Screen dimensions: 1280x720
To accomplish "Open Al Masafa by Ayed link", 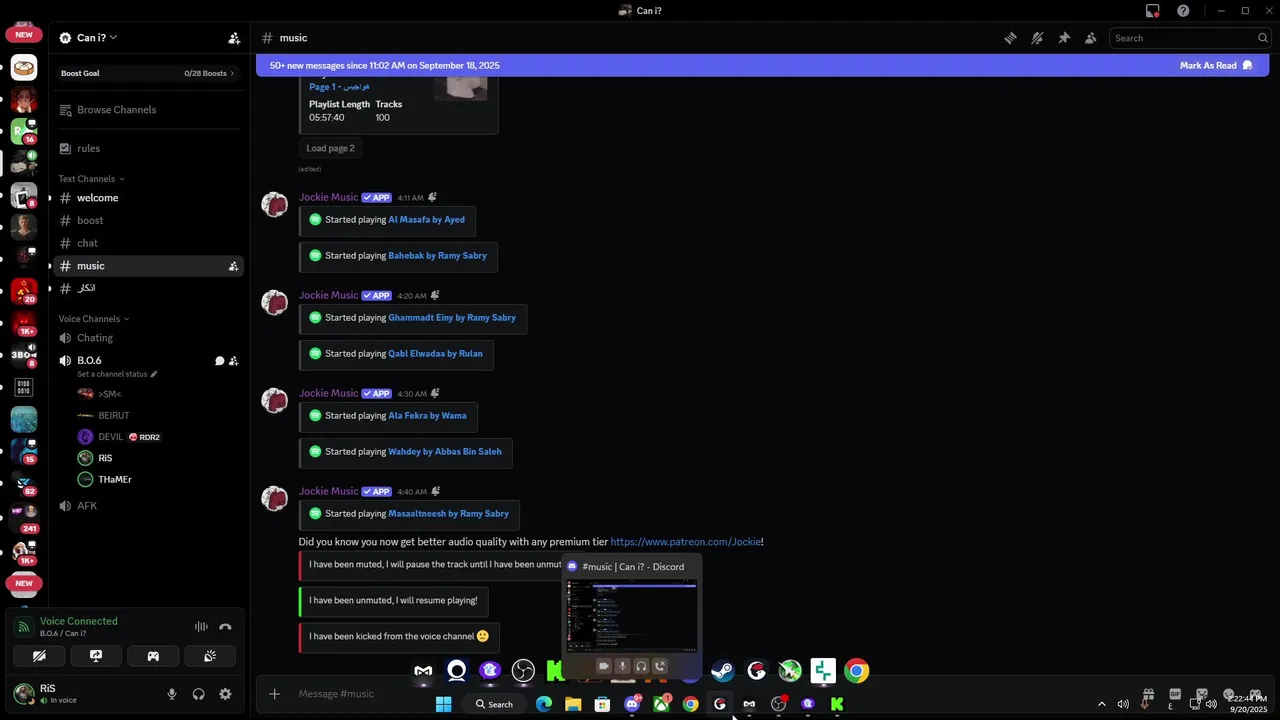I will coord(426,220).
